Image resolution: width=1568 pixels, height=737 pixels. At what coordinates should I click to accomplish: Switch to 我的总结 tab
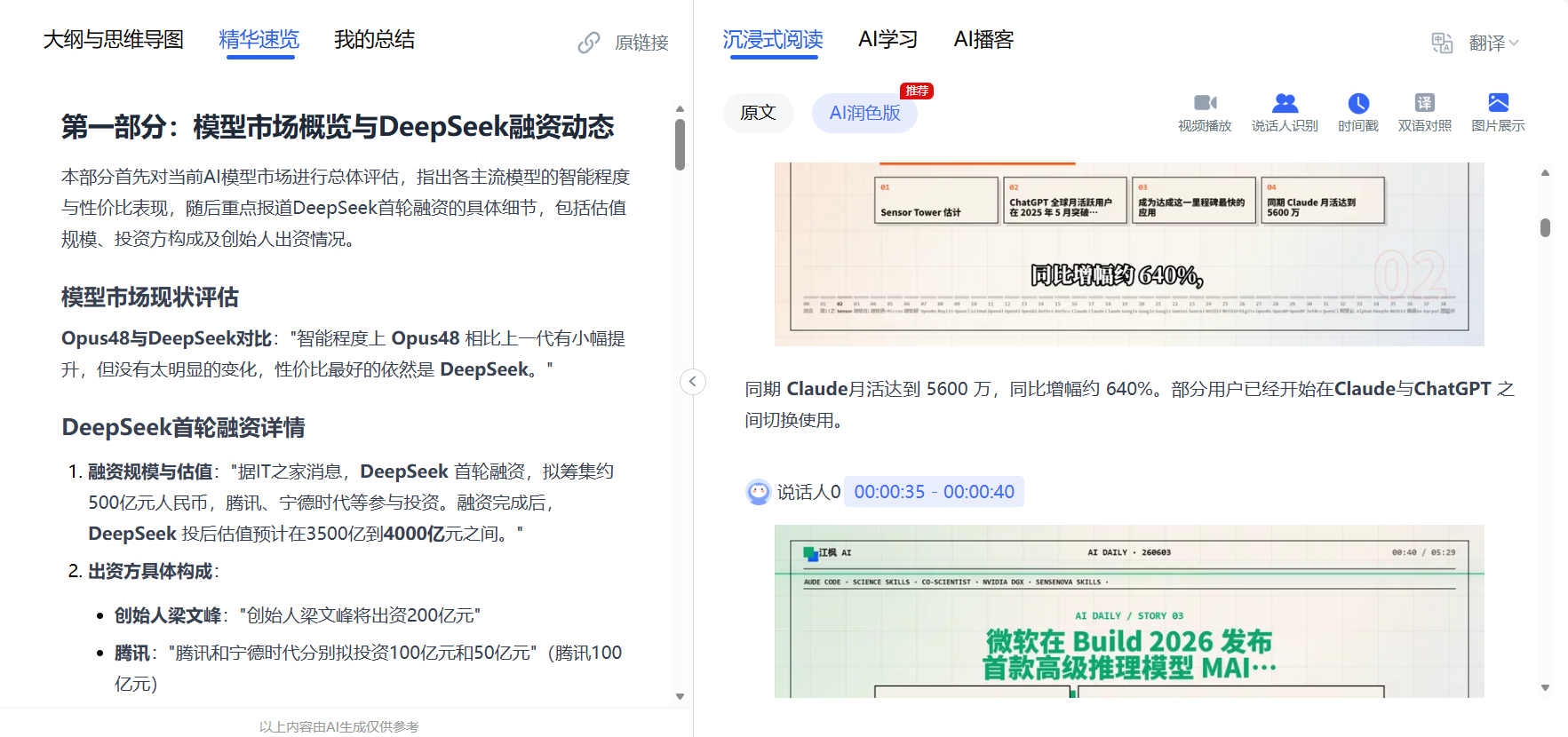click(374, 40)
